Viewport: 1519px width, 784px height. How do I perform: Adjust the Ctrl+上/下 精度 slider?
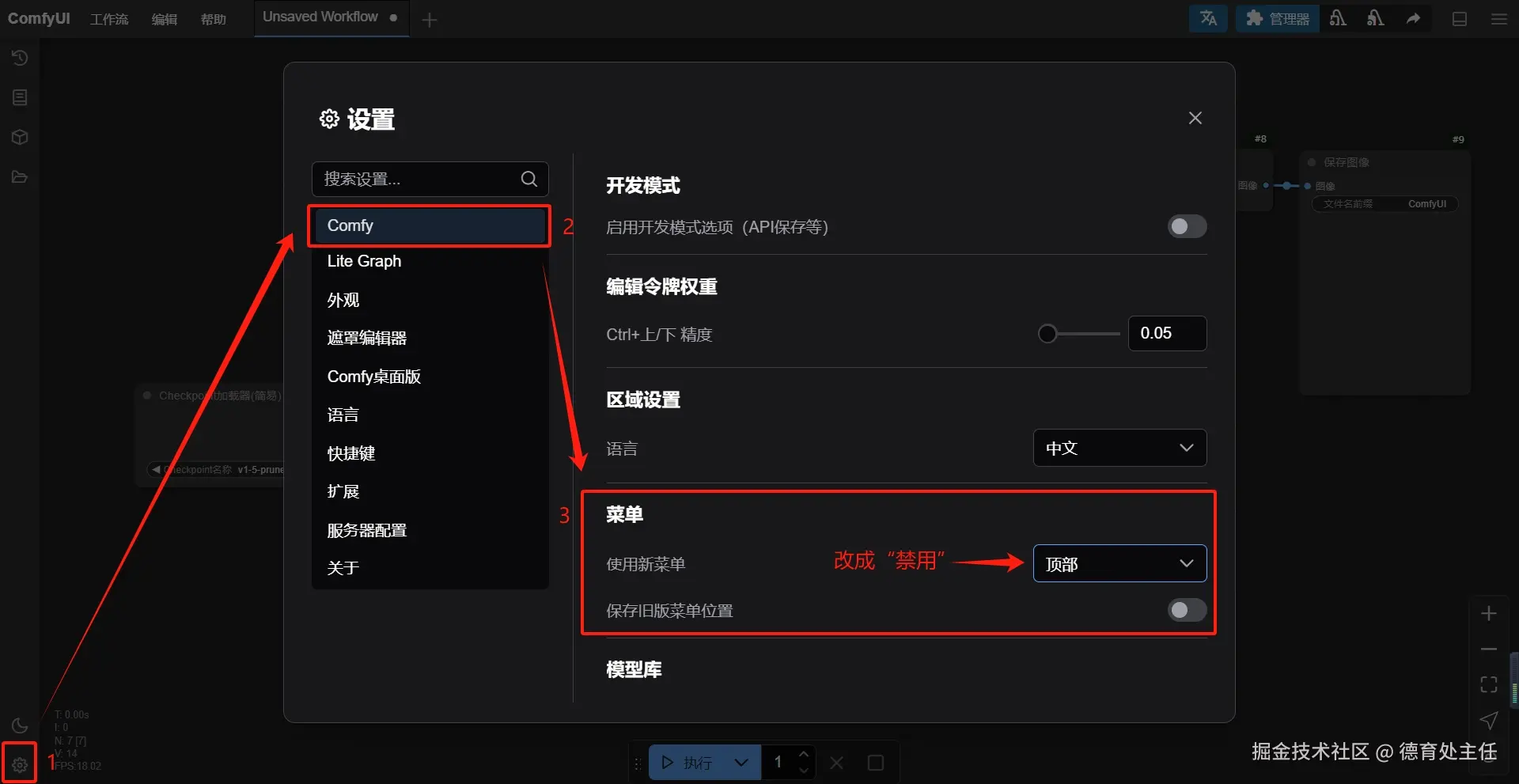click(x=1079, y=334)
